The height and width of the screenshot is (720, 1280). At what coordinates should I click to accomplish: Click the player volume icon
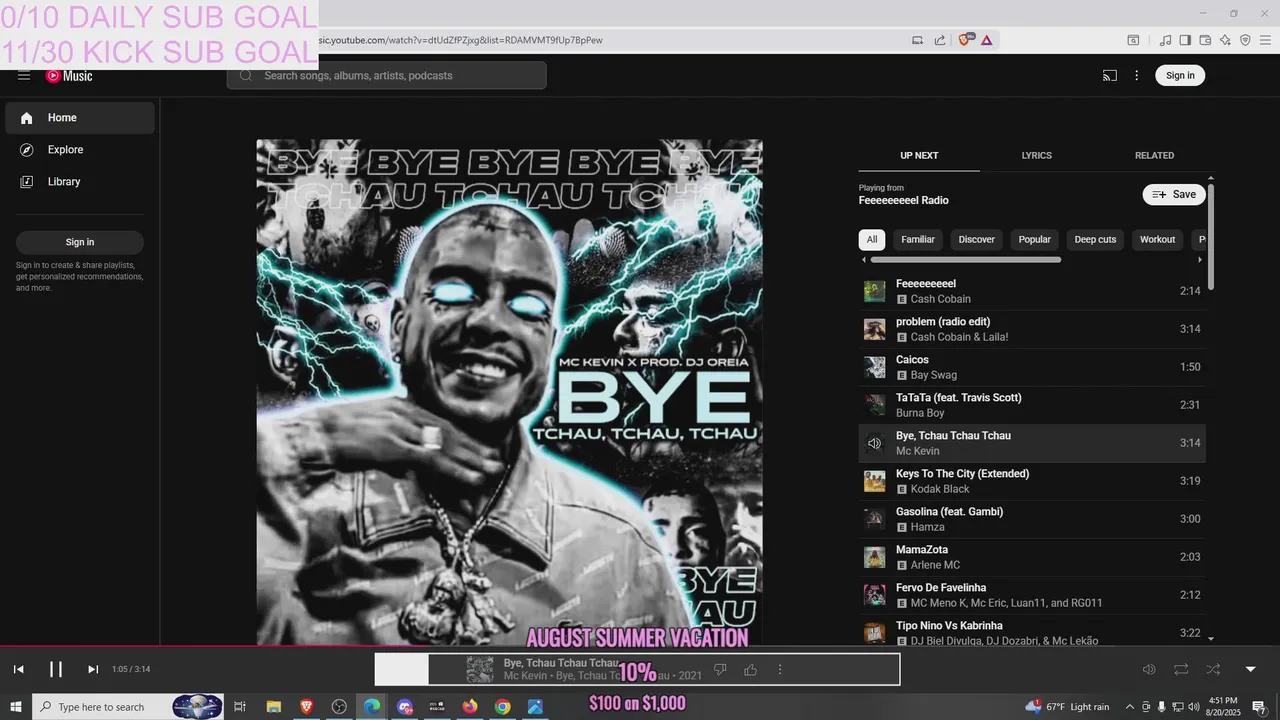[x=1149, y=670]
